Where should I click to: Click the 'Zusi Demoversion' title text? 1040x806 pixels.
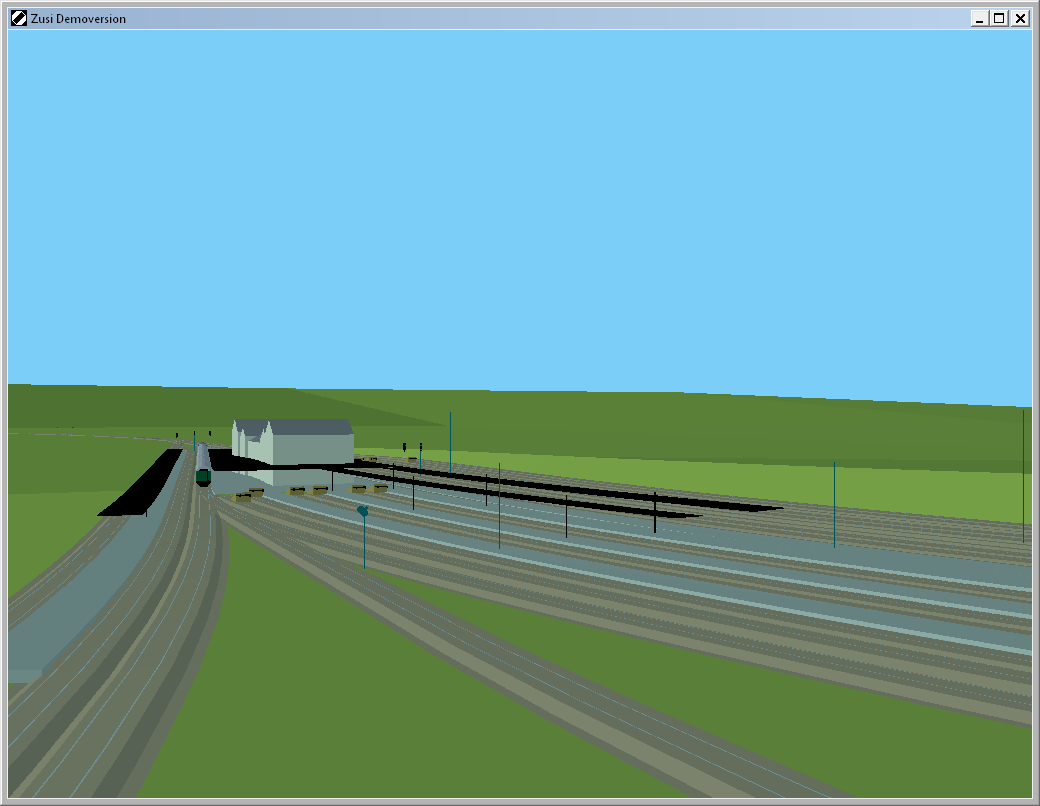coord(78,19)
